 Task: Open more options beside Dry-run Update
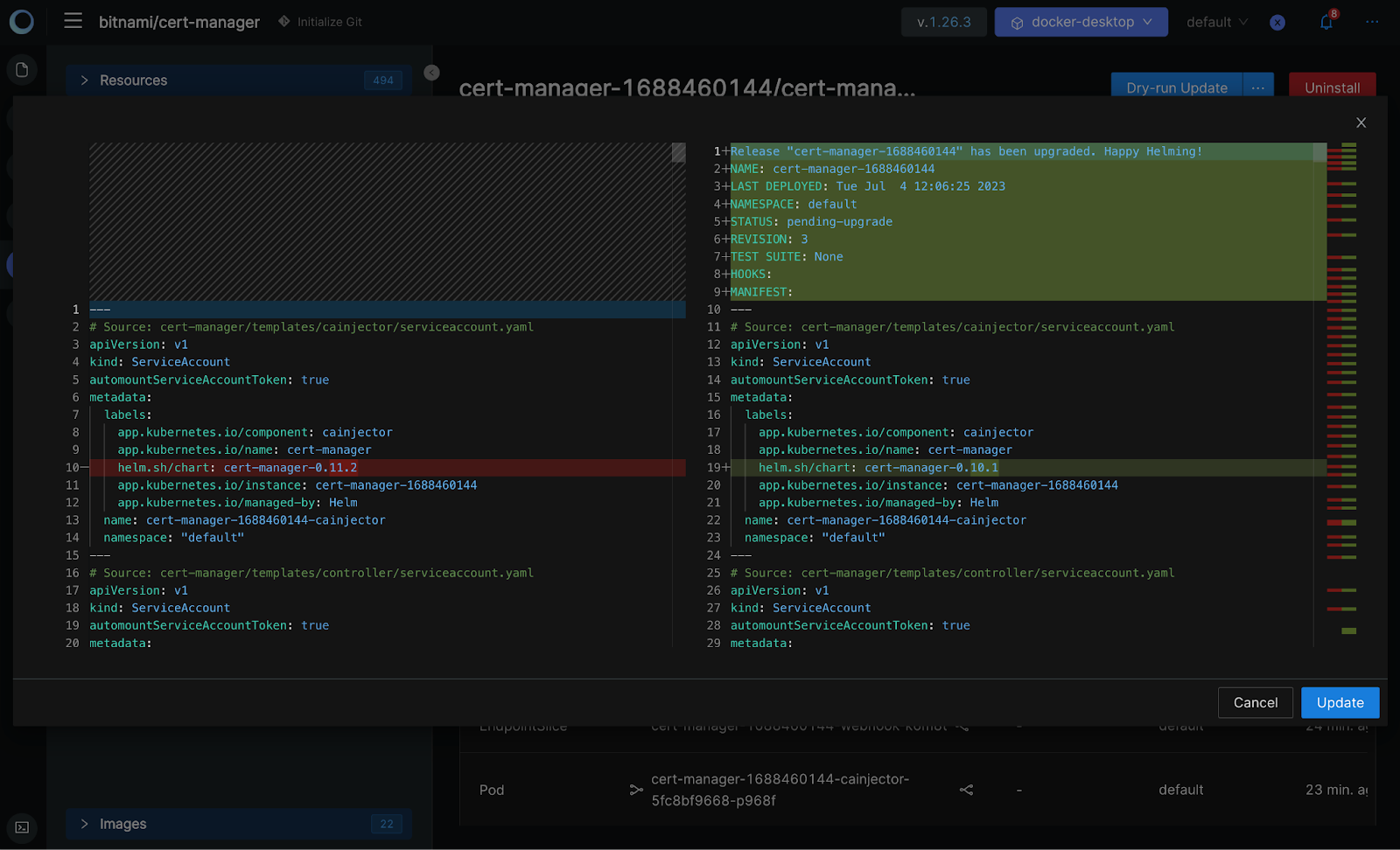pyautogui.click(x=1257, y=87)
